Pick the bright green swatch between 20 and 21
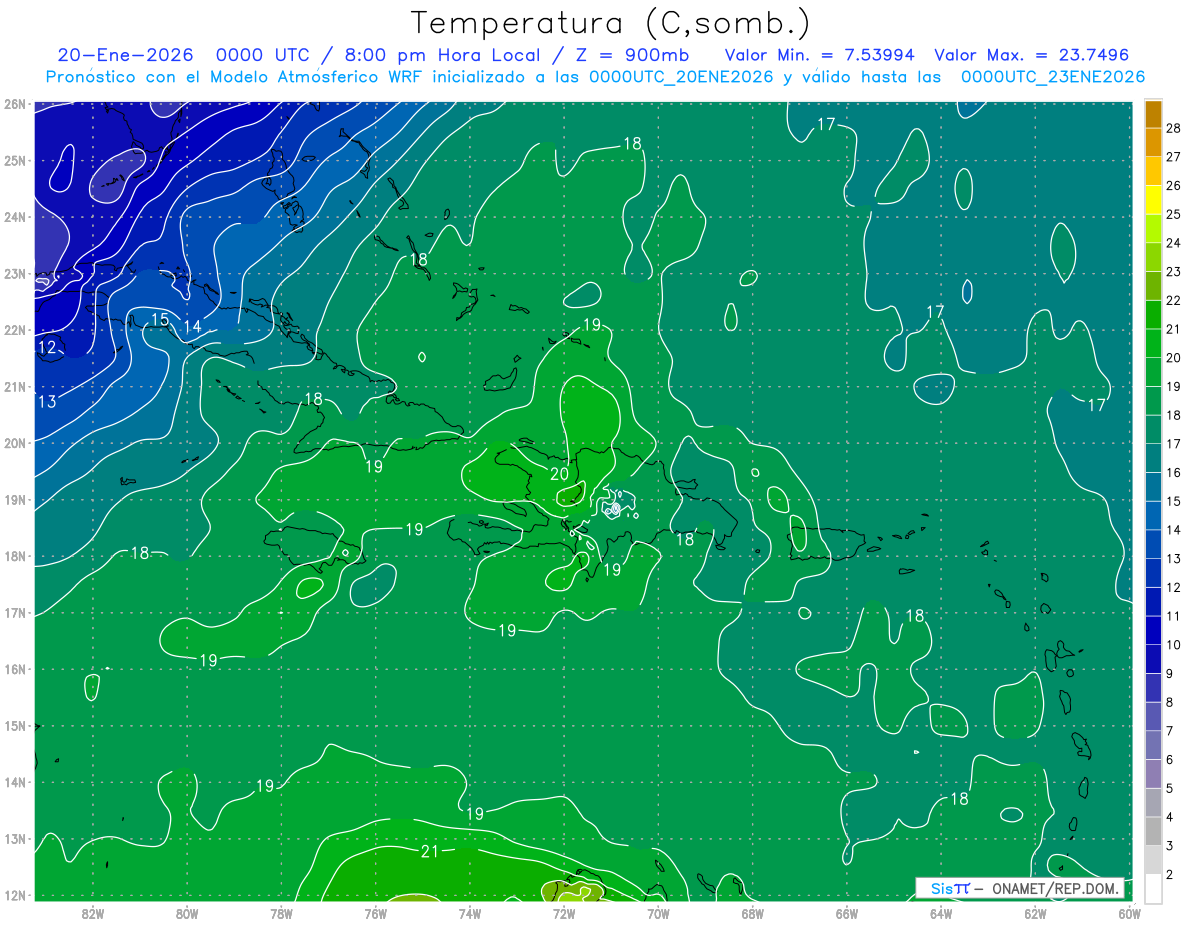The image size is (1200, 927). pos(1153,343)
